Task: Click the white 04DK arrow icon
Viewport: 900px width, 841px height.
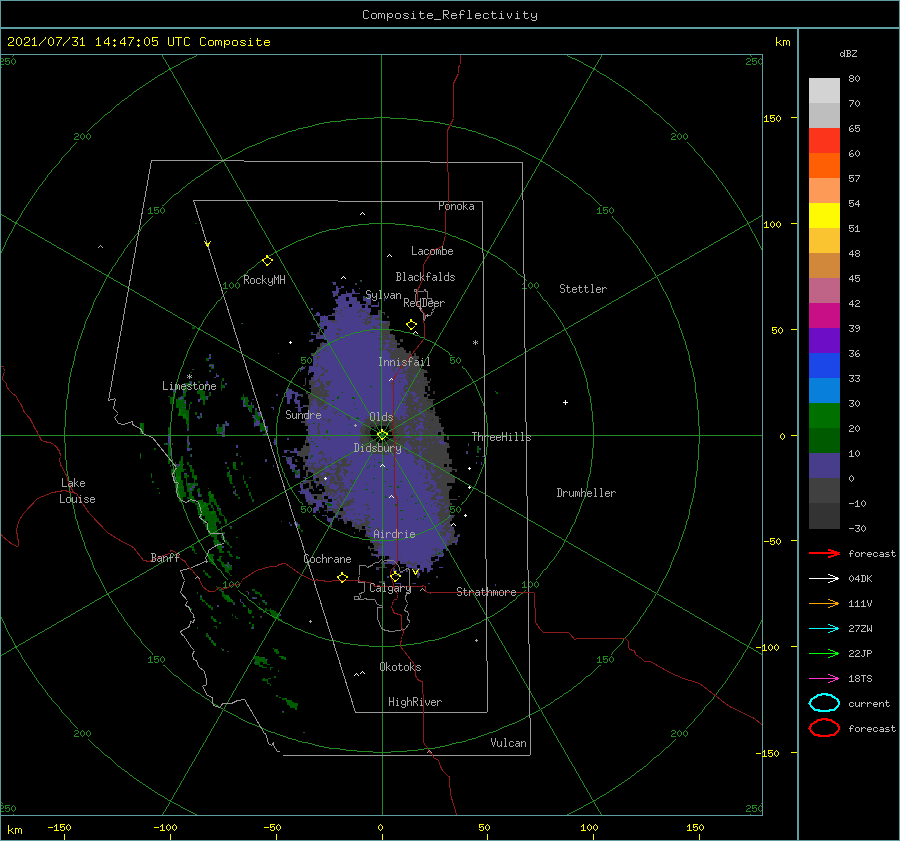Action: (x=824, y=579)
